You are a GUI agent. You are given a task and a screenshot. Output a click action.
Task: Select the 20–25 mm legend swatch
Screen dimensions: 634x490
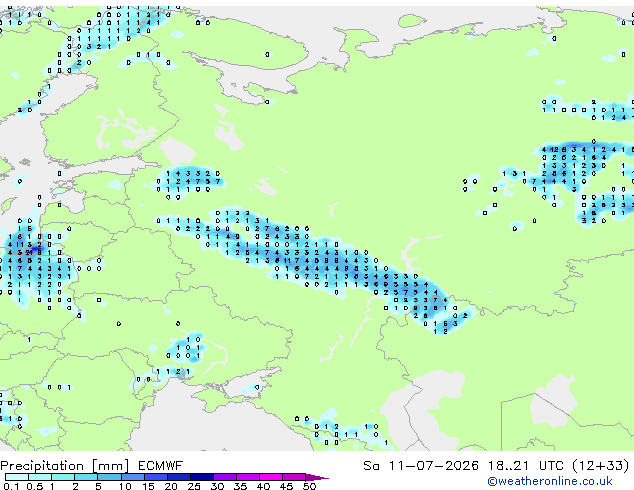(178, 477)
